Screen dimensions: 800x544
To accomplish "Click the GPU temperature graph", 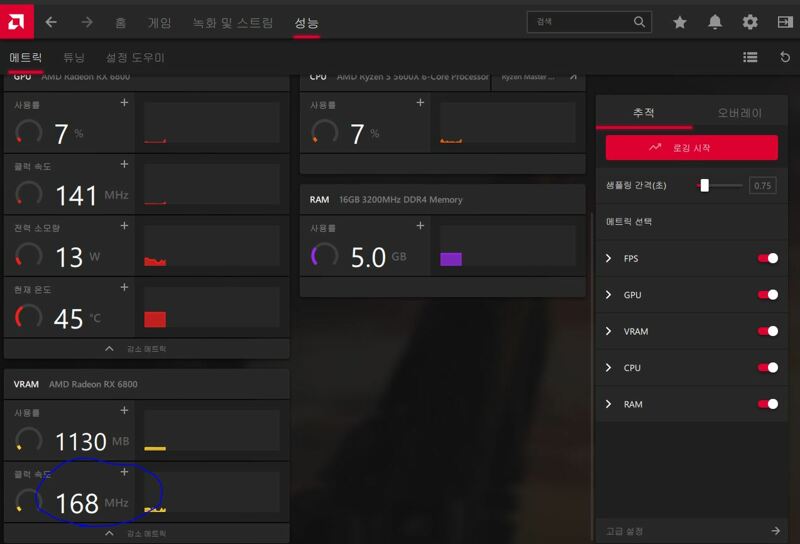I will pyautogui.click(x=212, y=307).
